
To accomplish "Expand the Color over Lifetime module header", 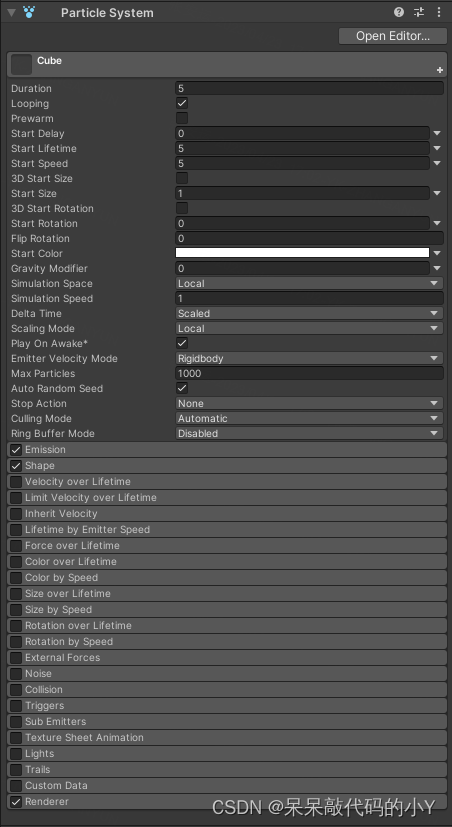I will pos(227,562).
